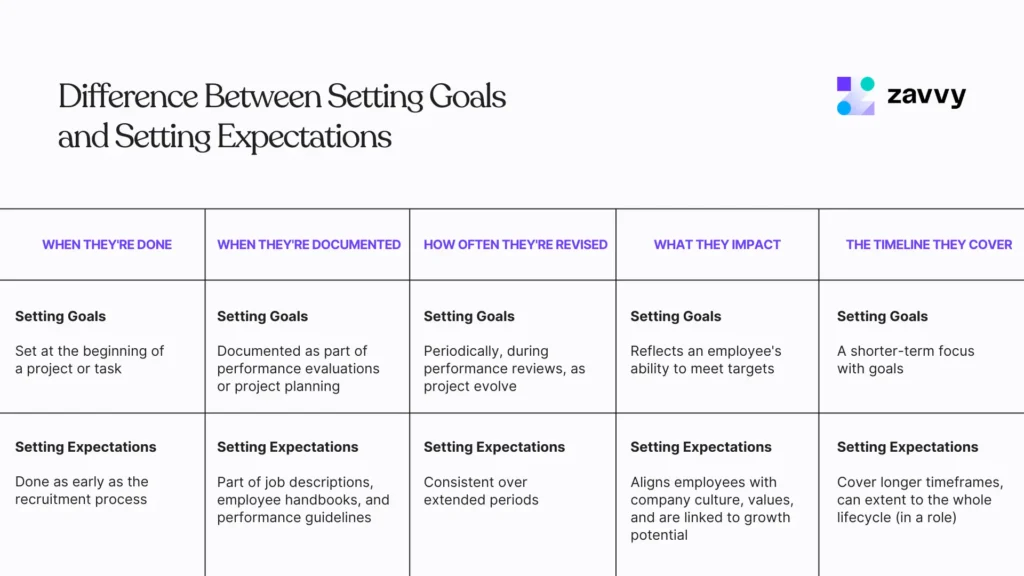Click 'Done as early as the recruitment process'
The width and height of the screenshot is (1024, 576).
pos(82,490)
